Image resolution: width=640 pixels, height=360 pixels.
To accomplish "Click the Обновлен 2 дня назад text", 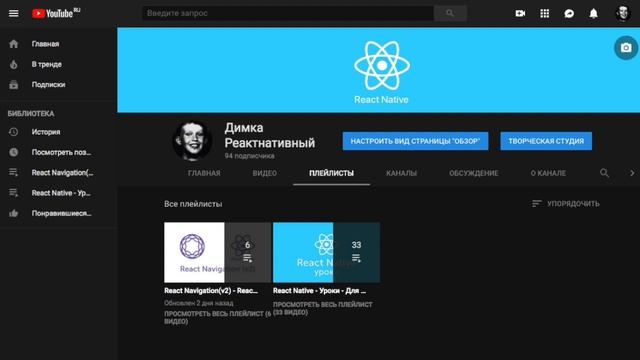I will (199, 303).
